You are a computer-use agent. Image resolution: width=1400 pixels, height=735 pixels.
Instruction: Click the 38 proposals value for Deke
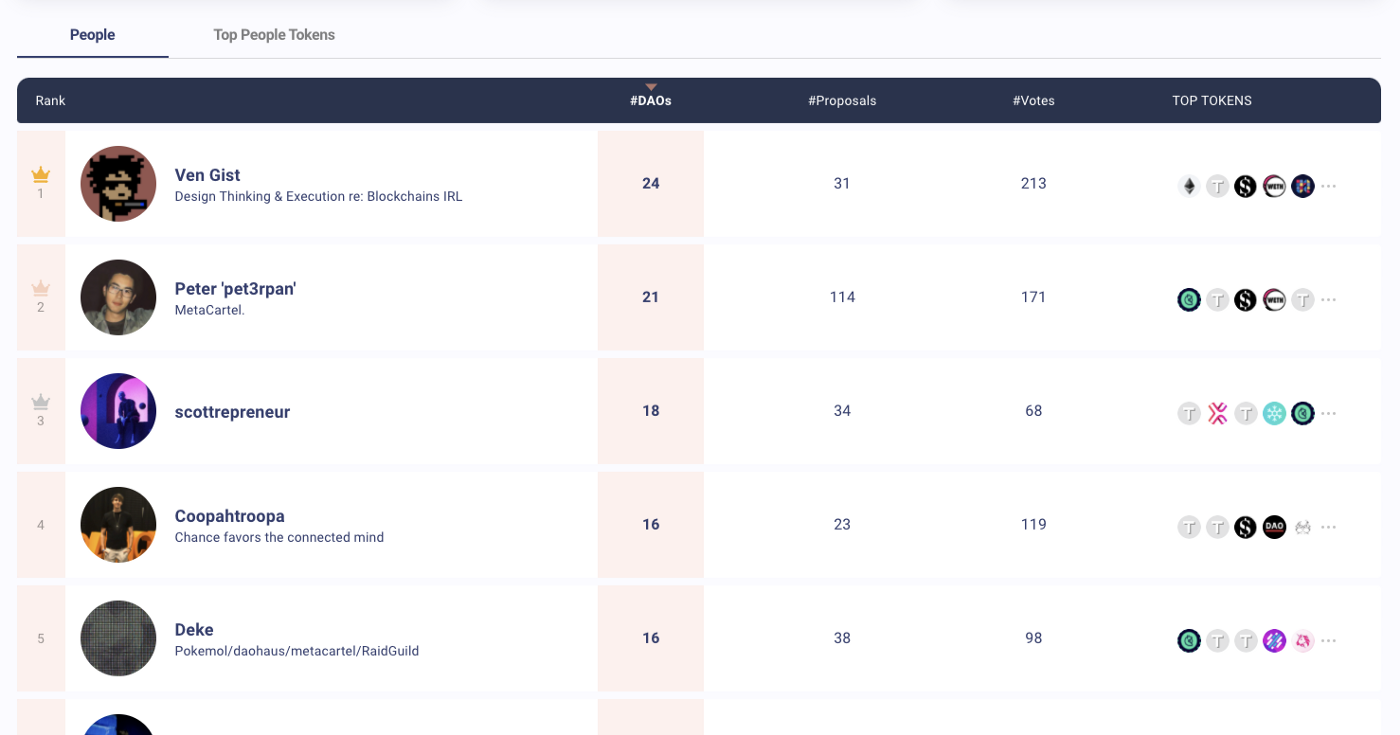[x=842, y=638]
